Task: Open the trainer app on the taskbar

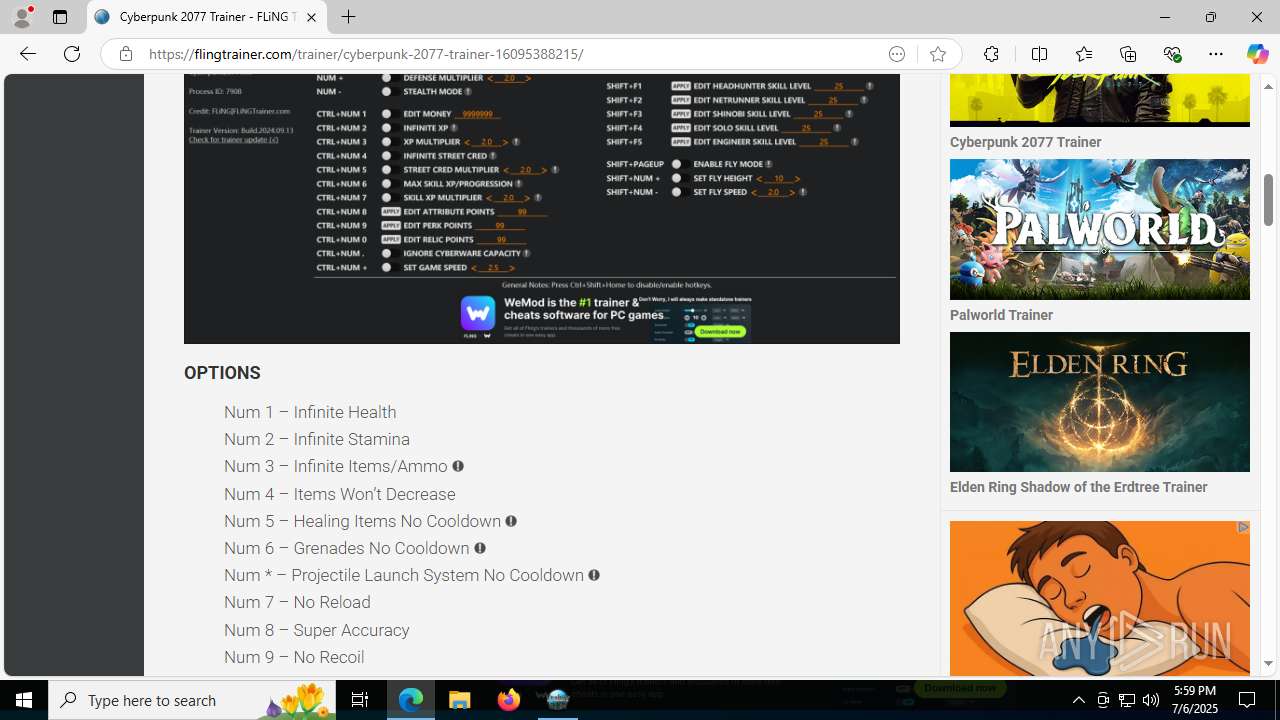Action: pos(557,700)
